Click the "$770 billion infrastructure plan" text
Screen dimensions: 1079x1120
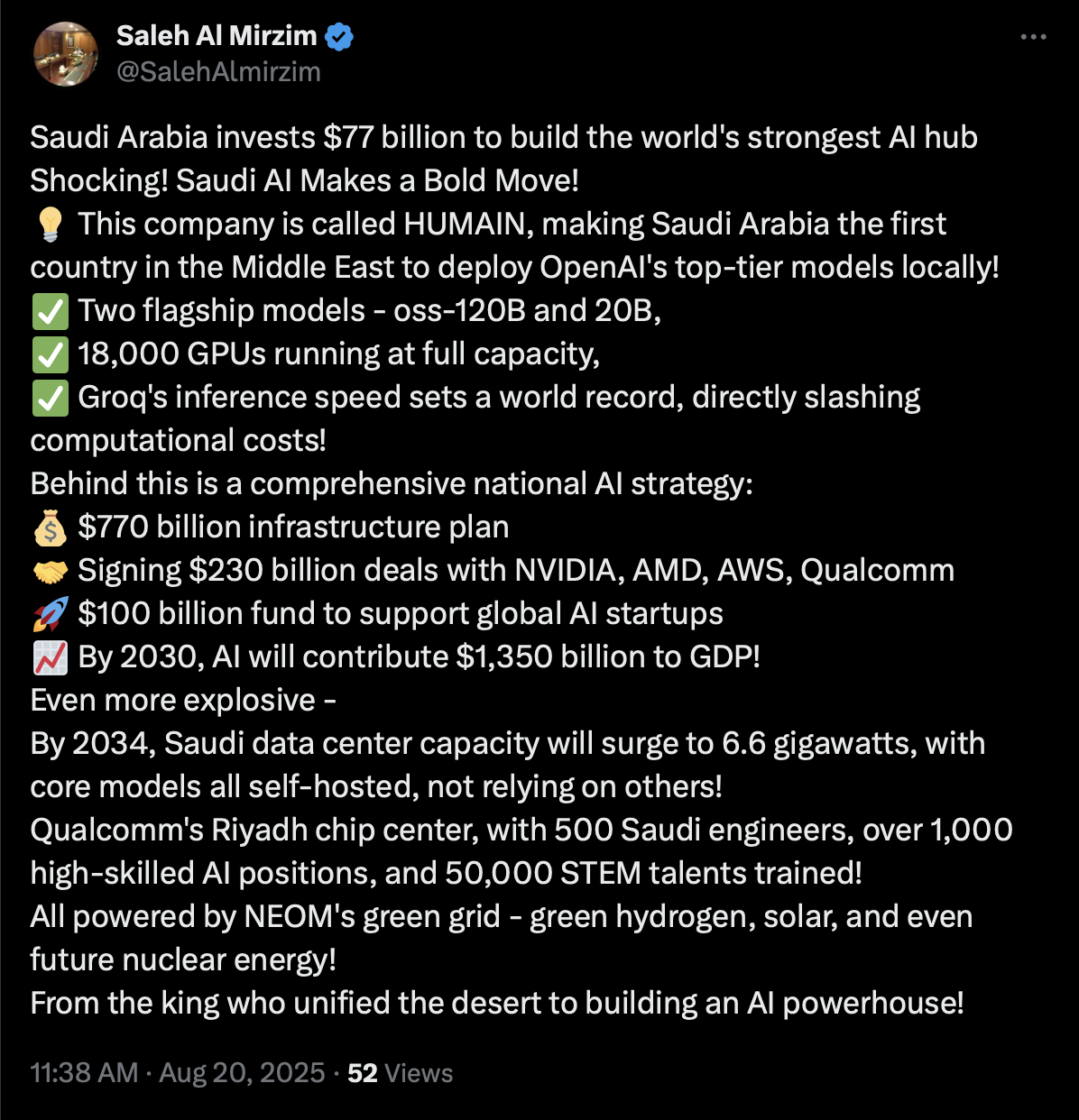[x=293, y=528]
